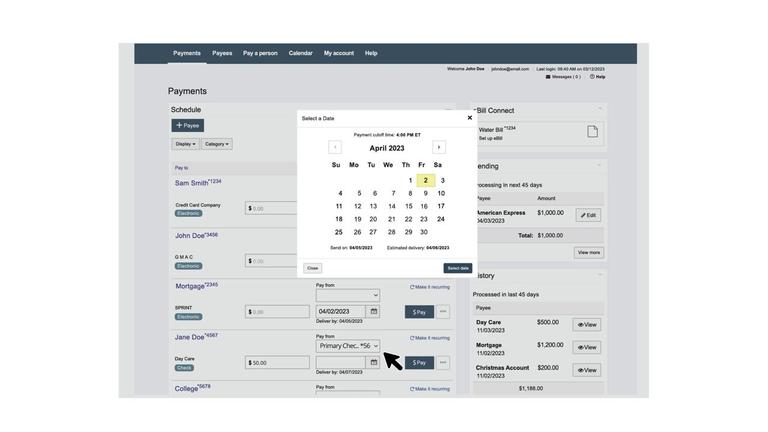The image size is (768, 432).
Task: Make the Jane Doe payment recurring
Action: (x=430, y=338)
